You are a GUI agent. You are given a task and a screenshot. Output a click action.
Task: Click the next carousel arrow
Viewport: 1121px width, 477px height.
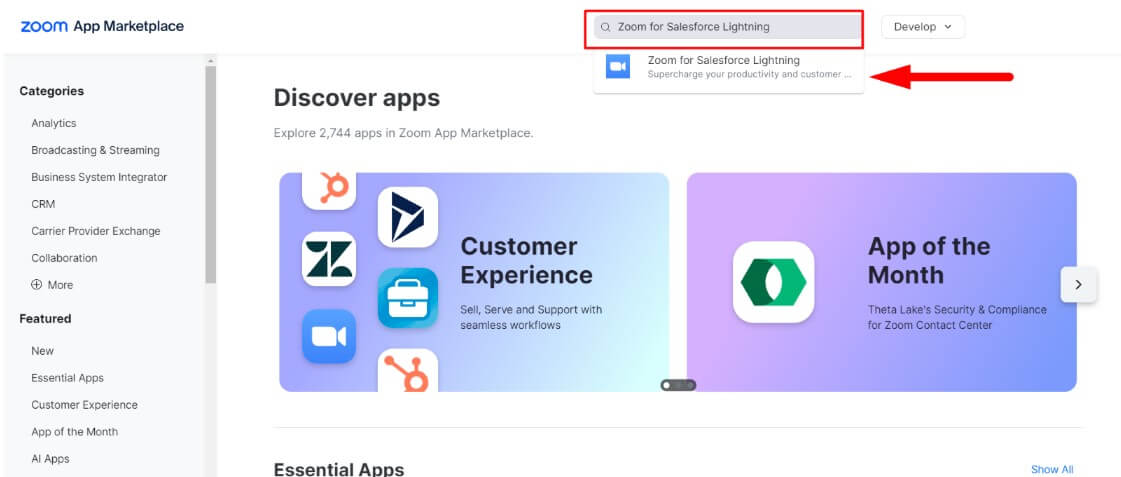[x=1078, y=285]
